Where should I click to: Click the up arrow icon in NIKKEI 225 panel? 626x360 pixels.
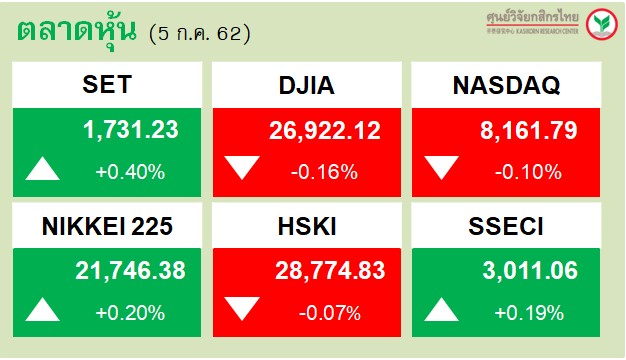[42, 309]
